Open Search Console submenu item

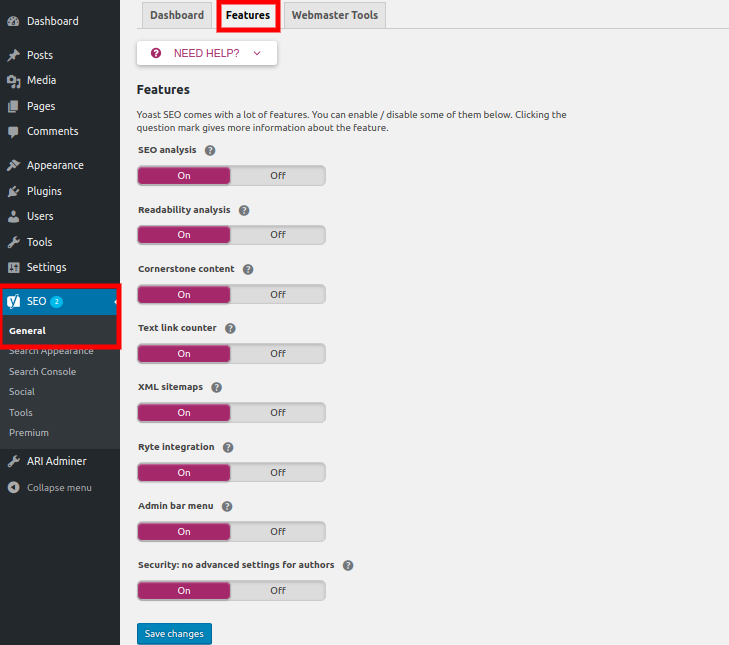click(x=42, y=372)
